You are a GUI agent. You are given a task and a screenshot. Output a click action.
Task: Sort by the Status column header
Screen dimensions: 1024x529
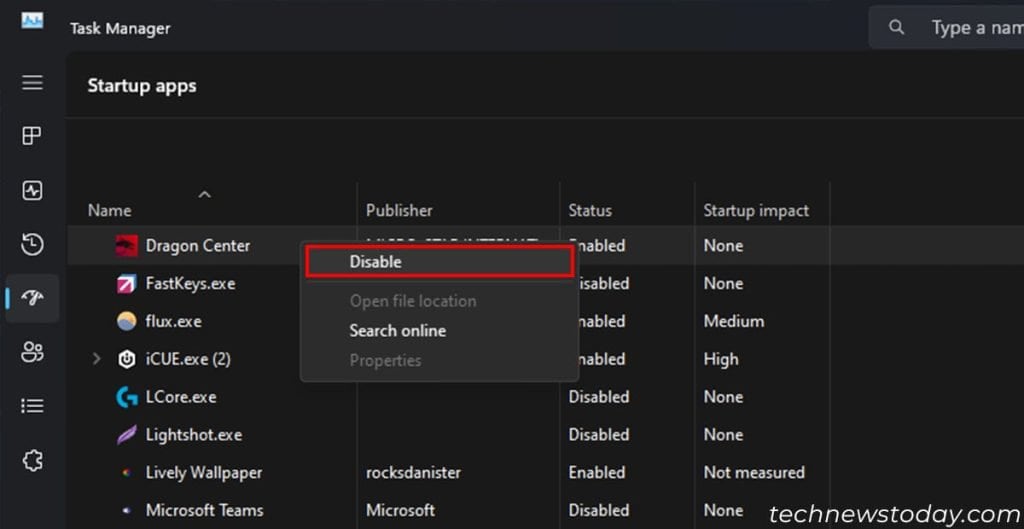click(x=590, y=210)
